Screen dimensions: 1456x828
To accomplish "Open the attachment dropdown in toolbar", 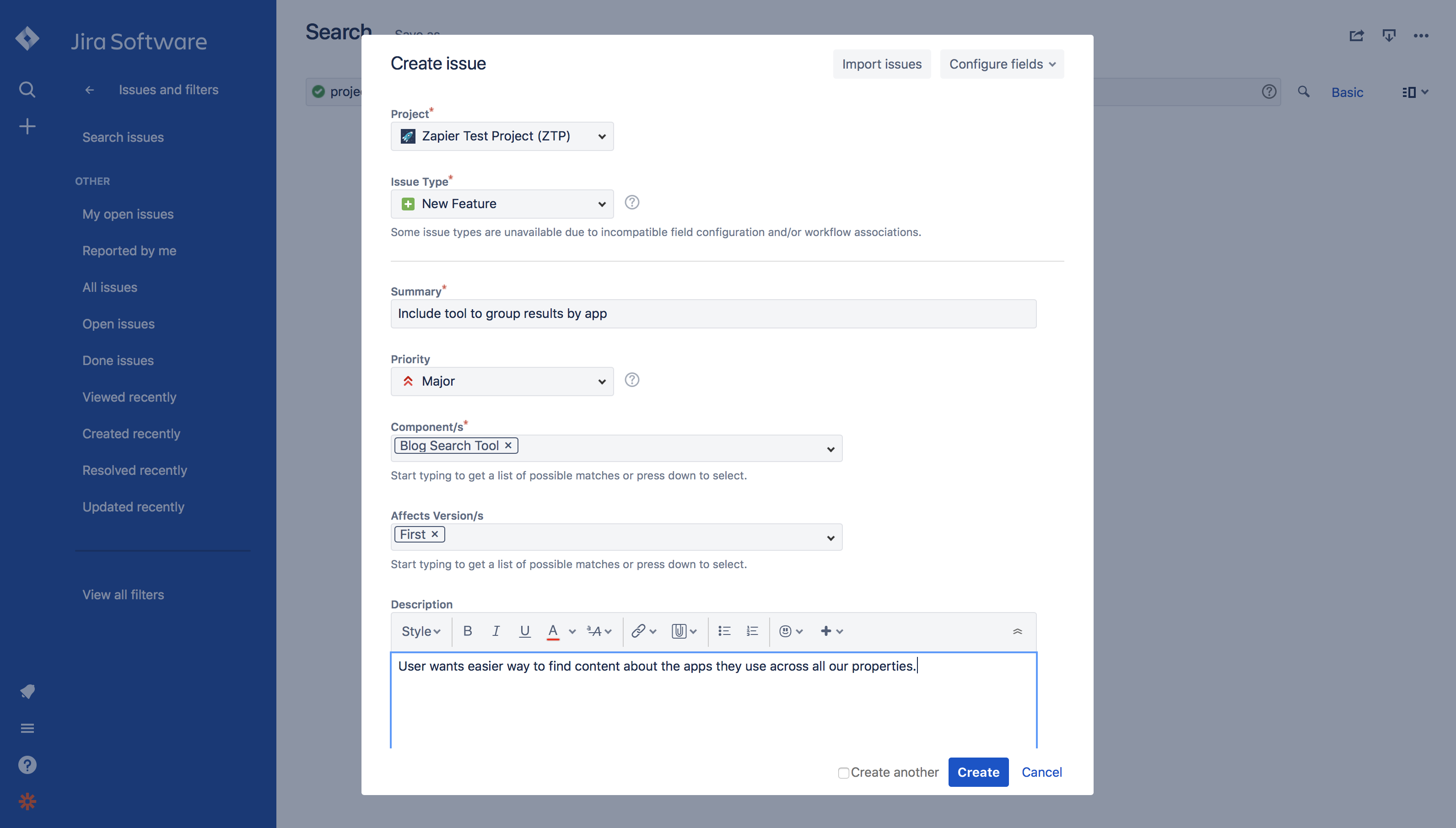I will [x=684, y=631].
